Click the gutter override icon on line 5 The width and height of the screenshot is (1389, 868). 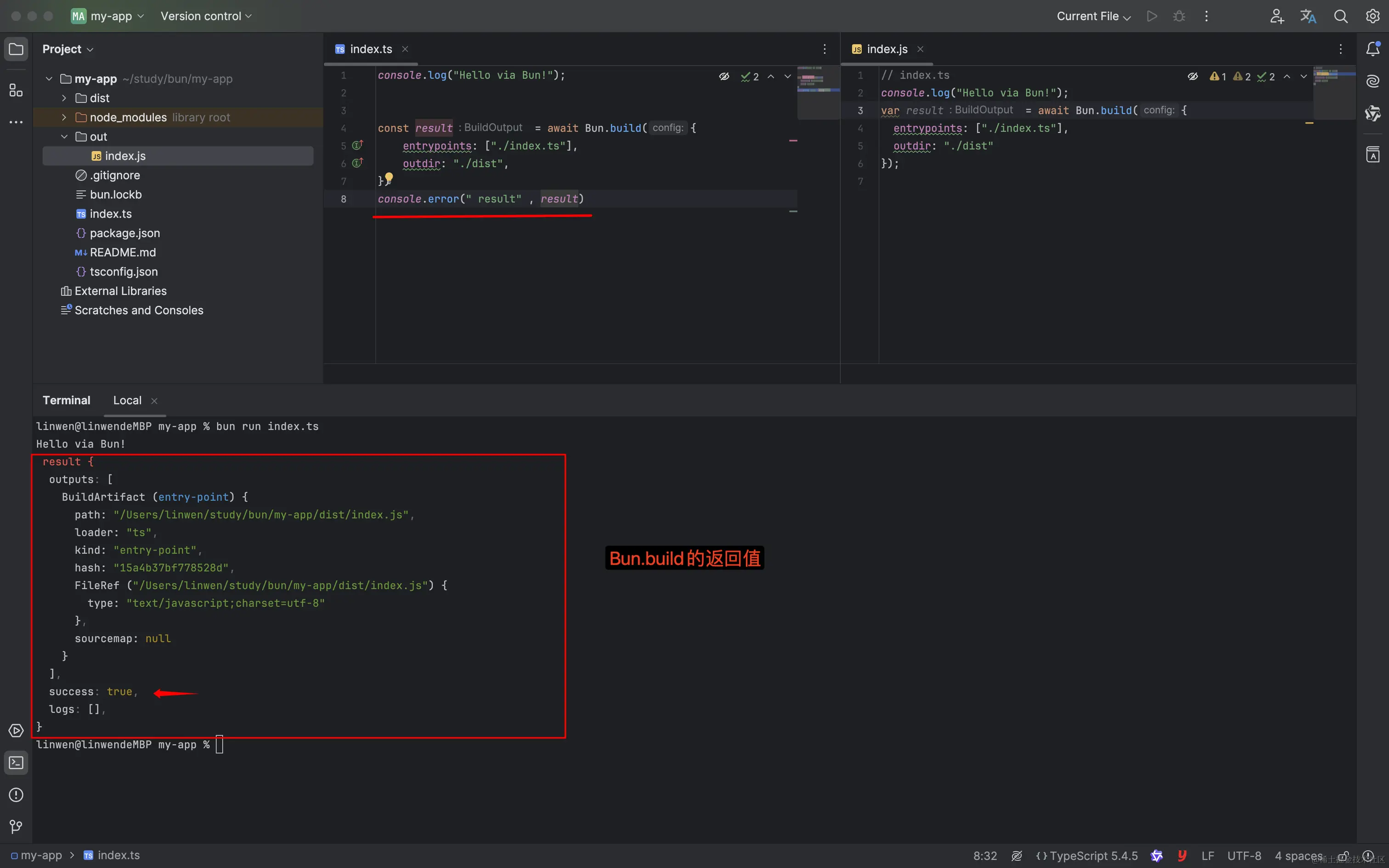pyautogui.click(x=357, y=145)
